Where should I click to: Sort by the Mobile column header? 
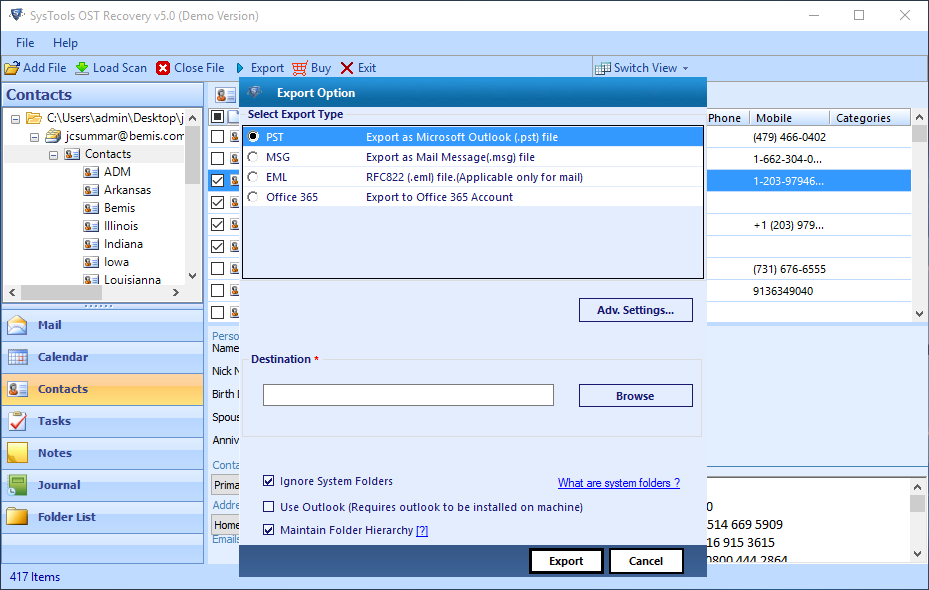click(x=789, y=118)
